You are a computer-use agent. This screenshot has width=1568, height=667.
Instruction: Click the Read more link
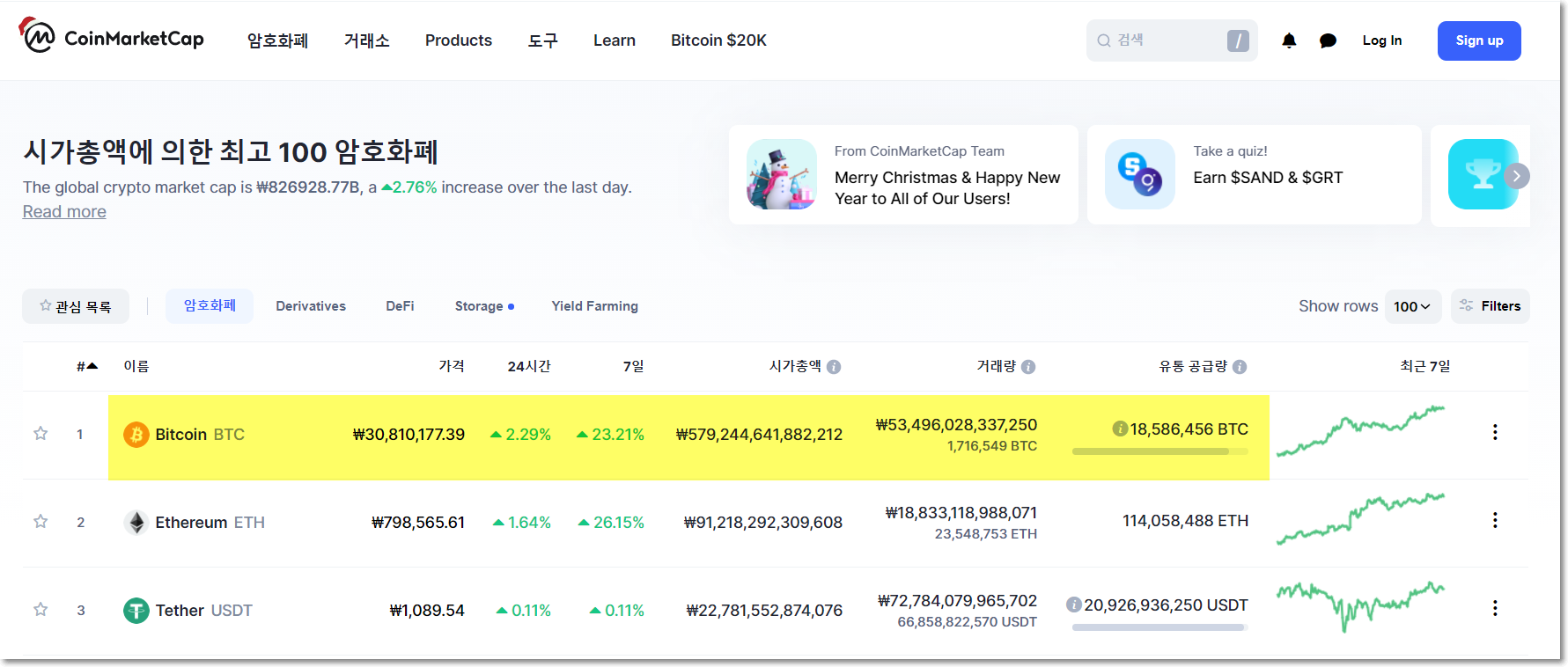64,212
